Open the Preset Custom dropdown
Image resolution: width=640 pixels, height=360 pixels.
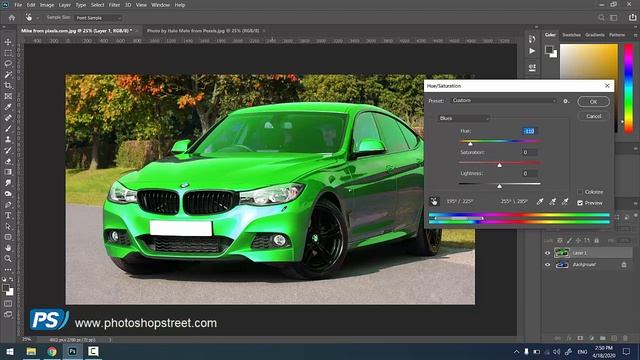(504, 100)
